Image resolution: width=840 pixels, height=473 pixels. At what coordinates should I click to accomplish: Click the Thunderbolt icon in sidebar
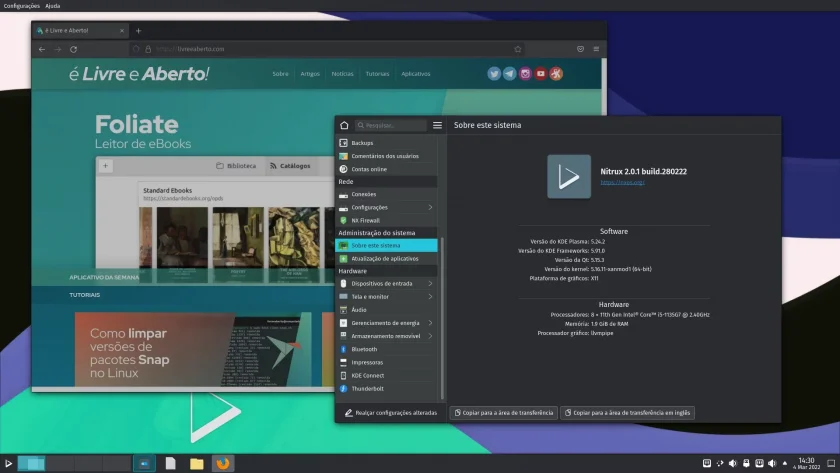[x=343, y=389]
